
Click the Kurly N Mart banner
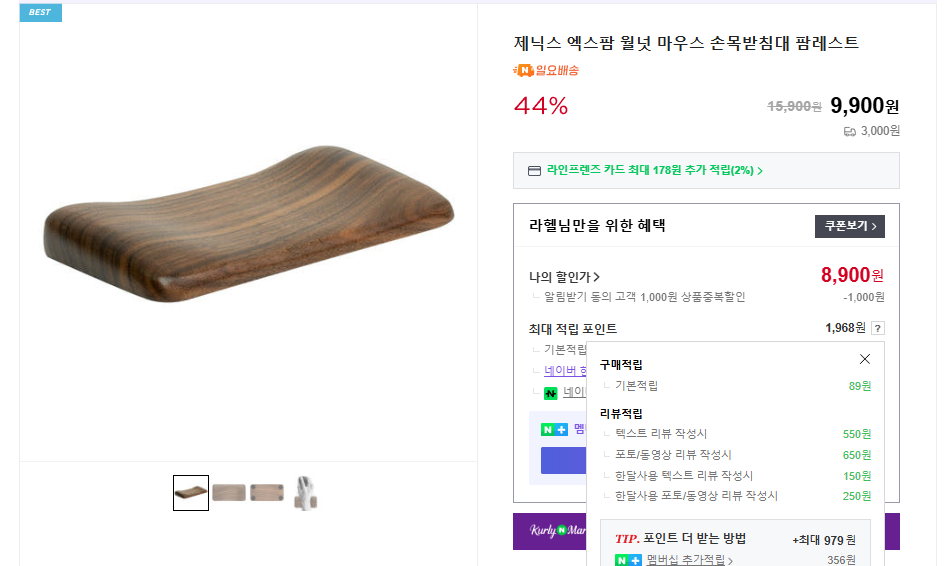pyautogui.click(x=549, y=530)
